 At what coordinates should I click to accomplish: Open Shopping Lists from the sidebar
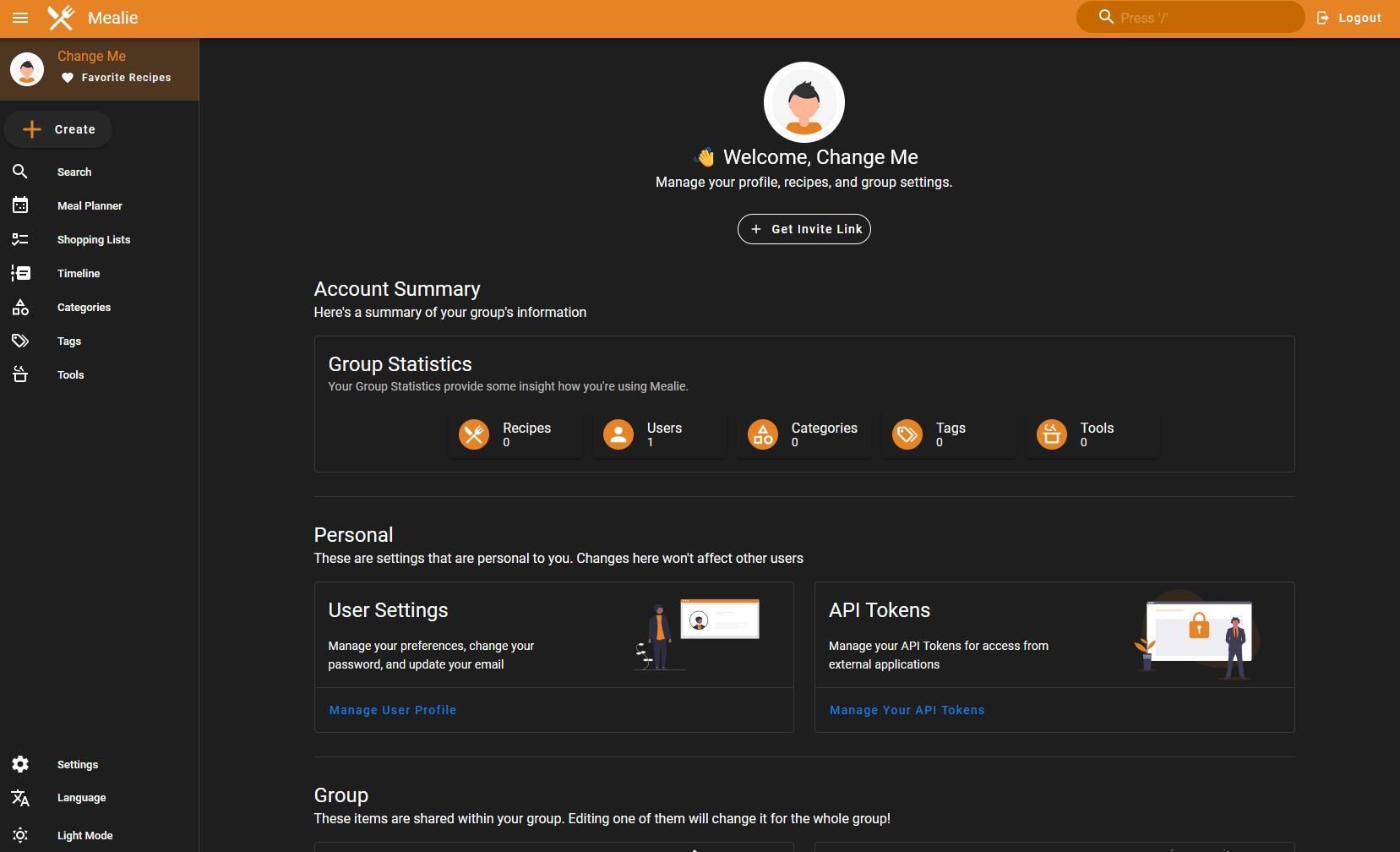coord(93,240)
